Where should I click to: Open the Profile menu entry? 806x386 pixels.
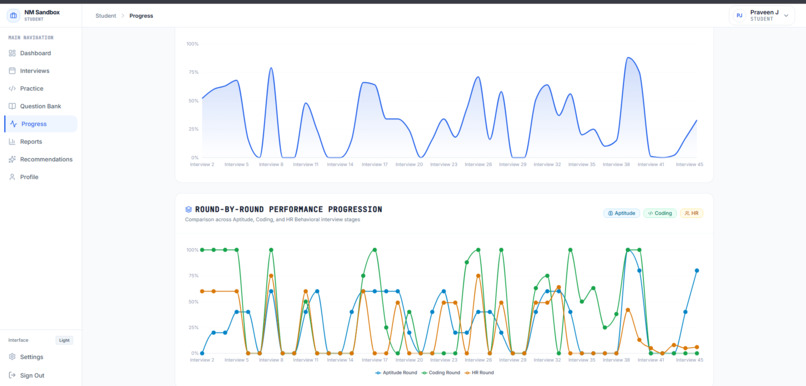point(41,177)
